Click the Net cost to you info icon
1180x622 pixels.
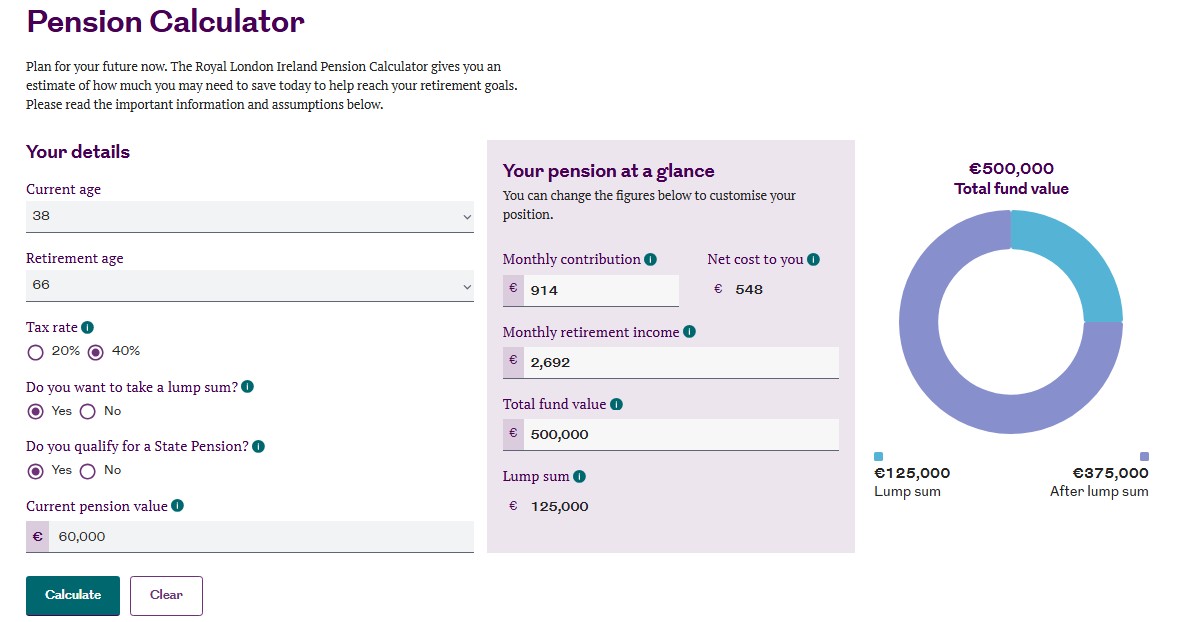(x=814, y=259)
